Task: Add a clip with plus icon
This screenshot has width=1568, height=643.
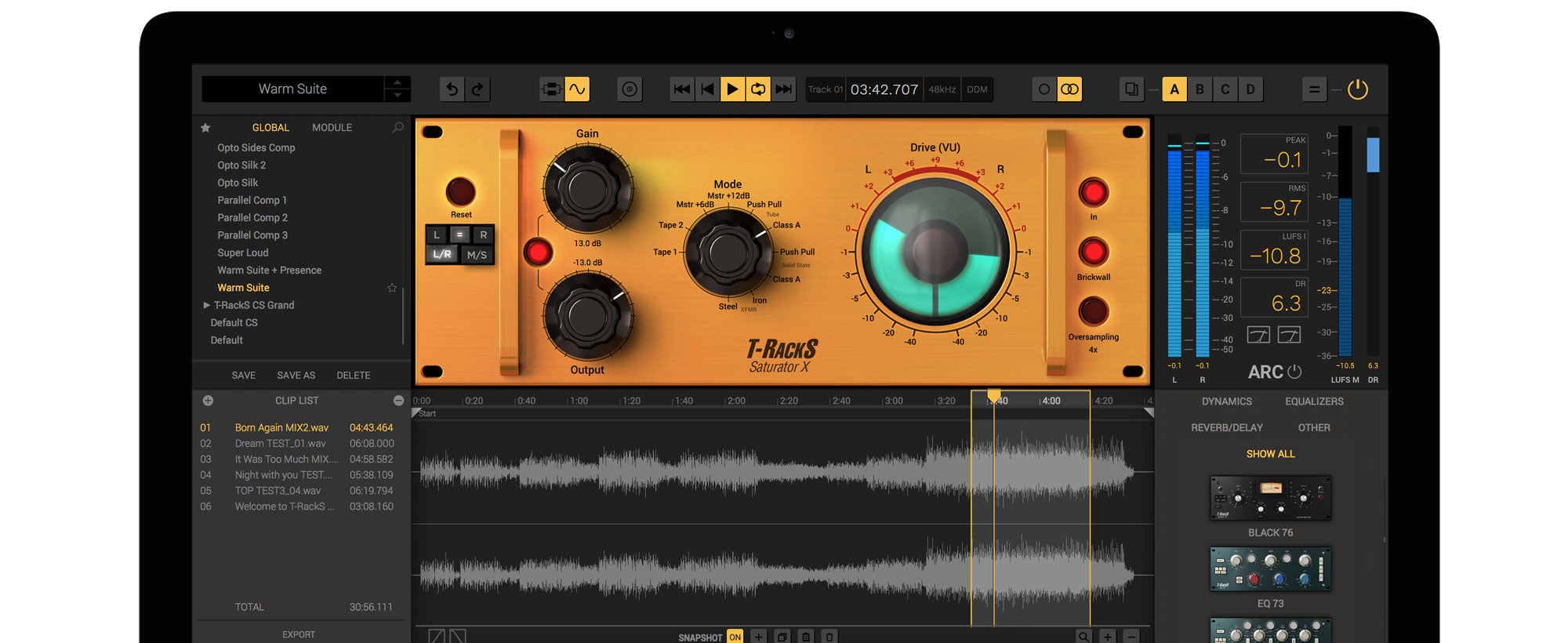Action: click(208, 401)
